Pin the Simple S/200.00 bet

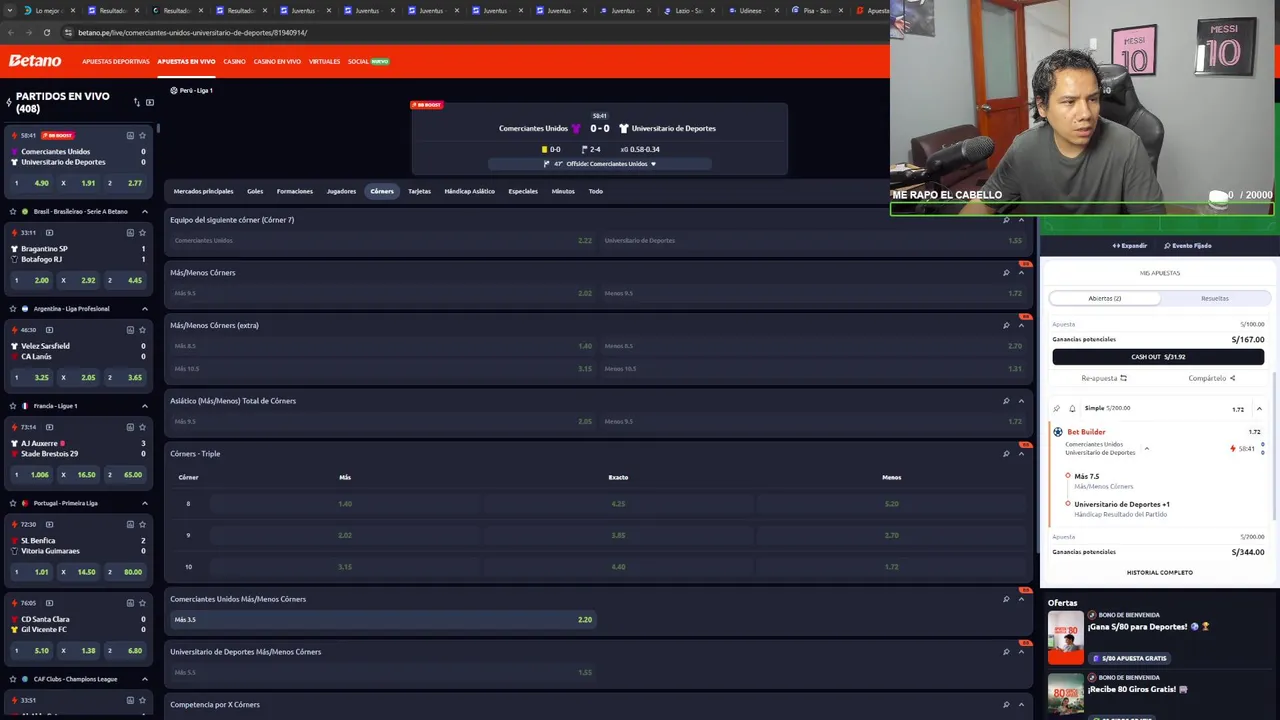[x=1057, y=408]
